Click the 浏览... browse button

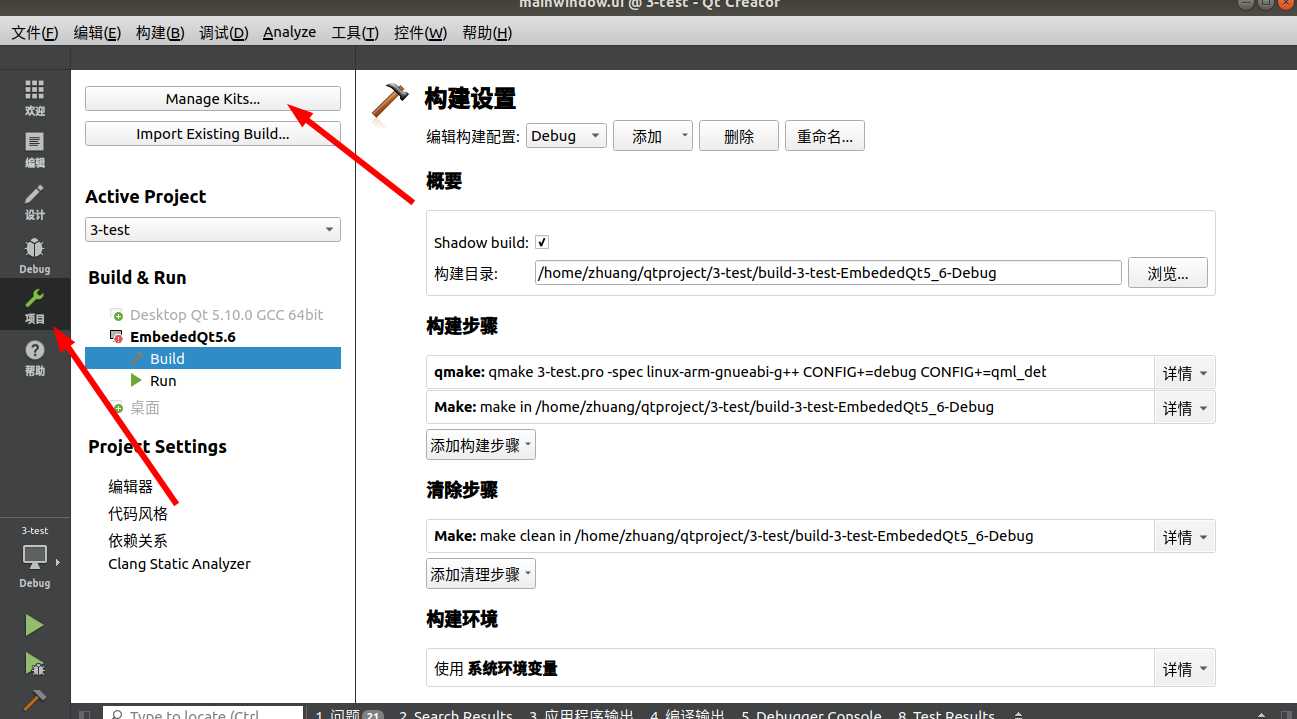click(1168, 273)
